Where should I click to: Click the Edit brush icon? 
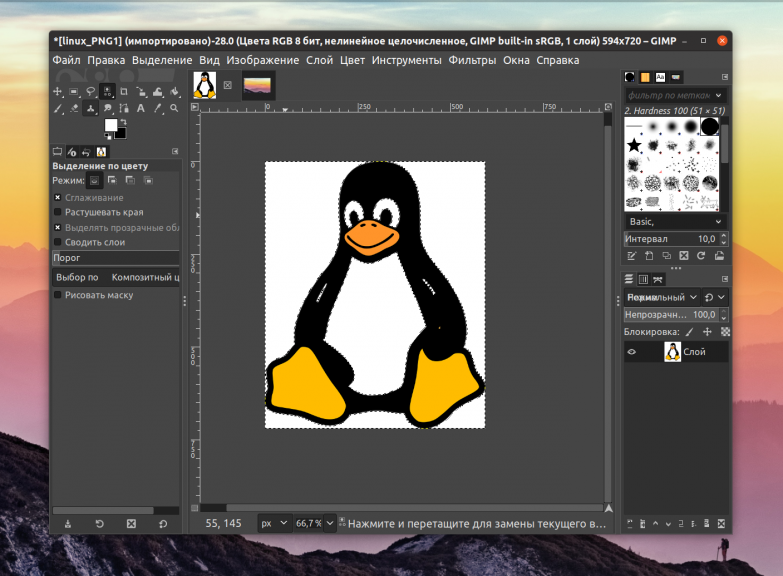(631, 256)
